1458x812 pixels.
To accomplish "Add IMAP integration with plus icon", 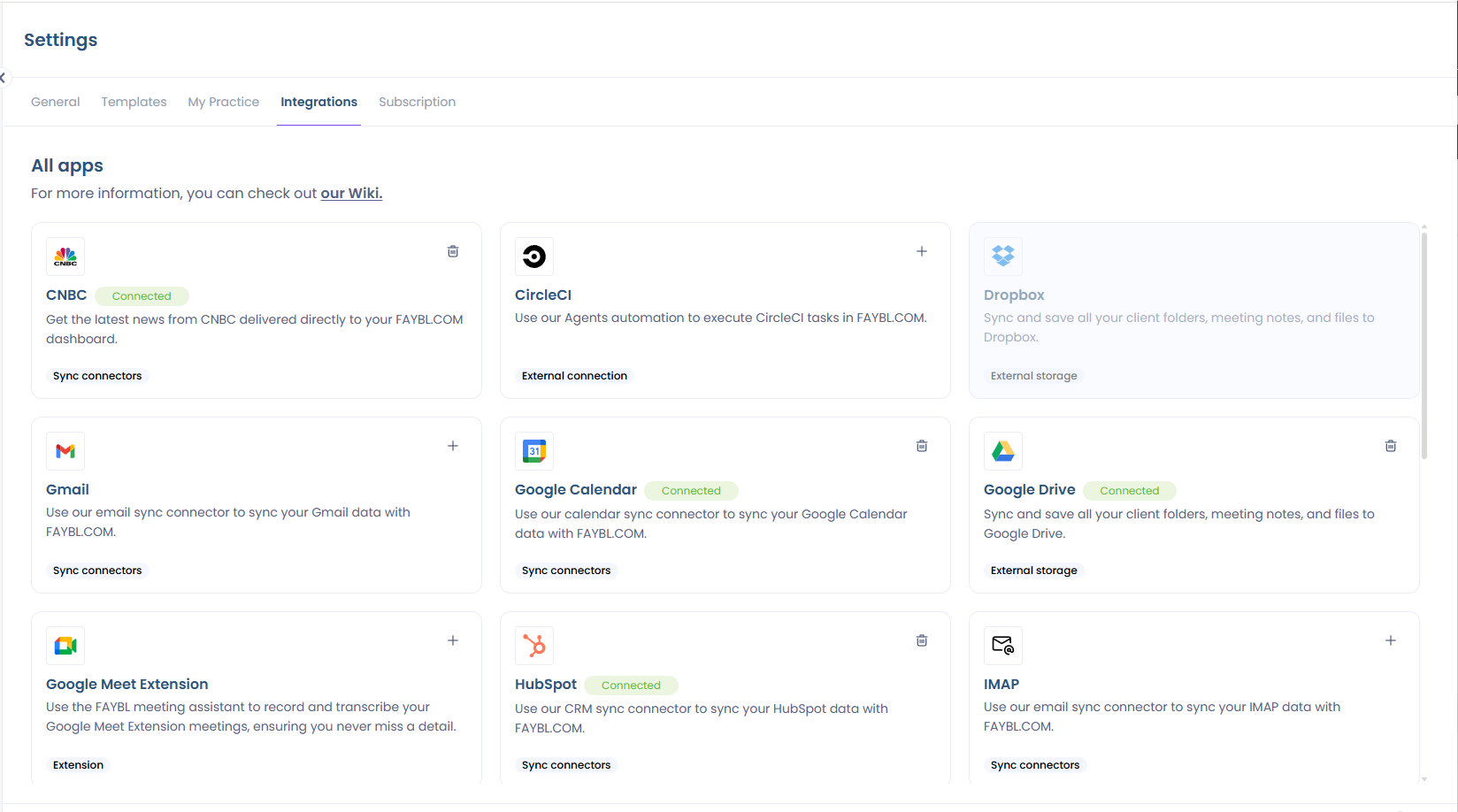I will (x=1390, y=640).
